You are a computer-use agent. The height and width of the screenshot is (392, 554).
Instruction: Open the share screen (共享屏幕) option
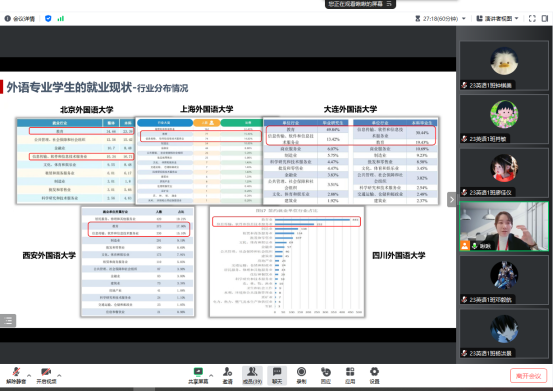[198, 375]
